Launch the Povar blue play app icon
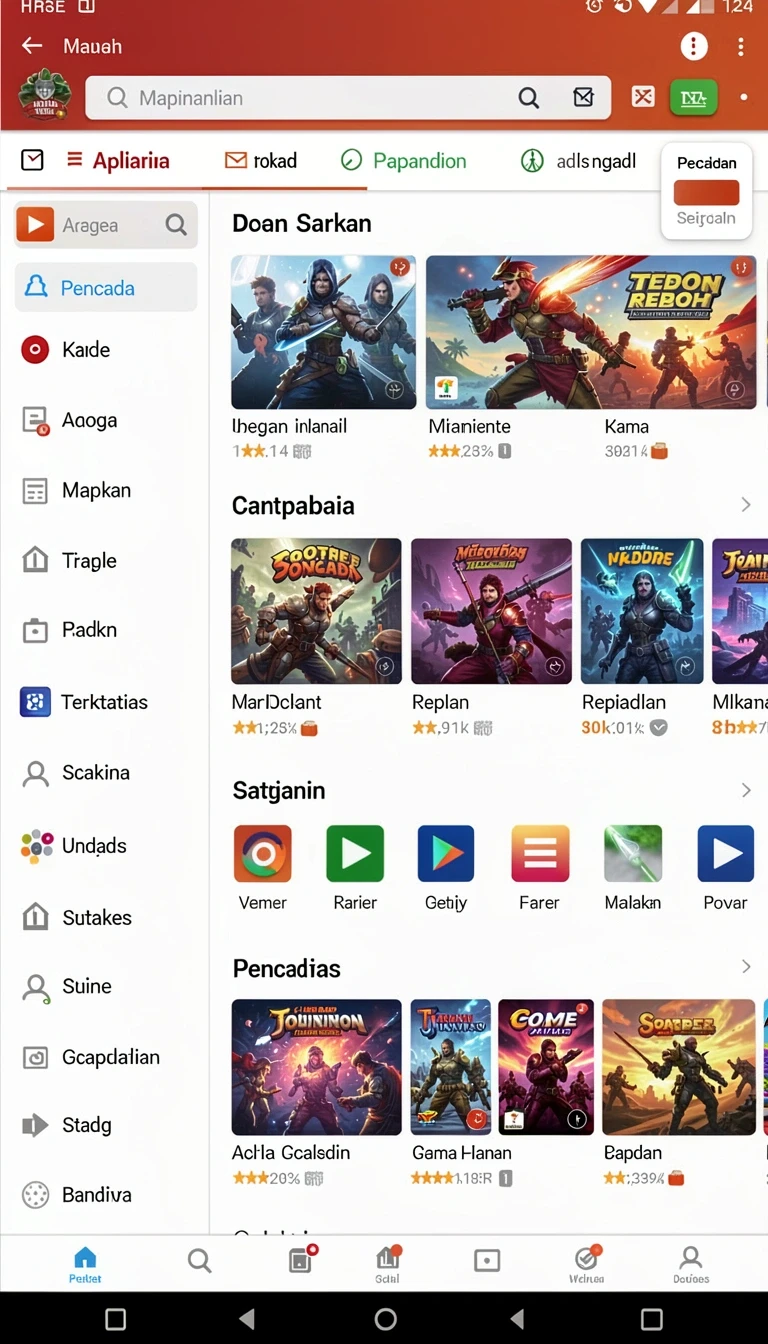The width and height of the screenshot is (768, 1344). click(x=726, y=853)
